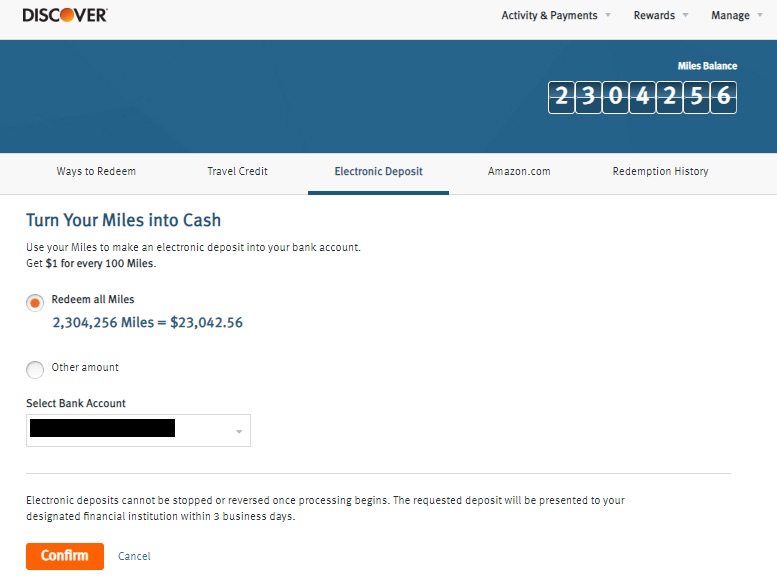This screenshot has height=579, width=777.
Task: Select the Redeem all Miles radio button
Action: (x=35, y=302)
